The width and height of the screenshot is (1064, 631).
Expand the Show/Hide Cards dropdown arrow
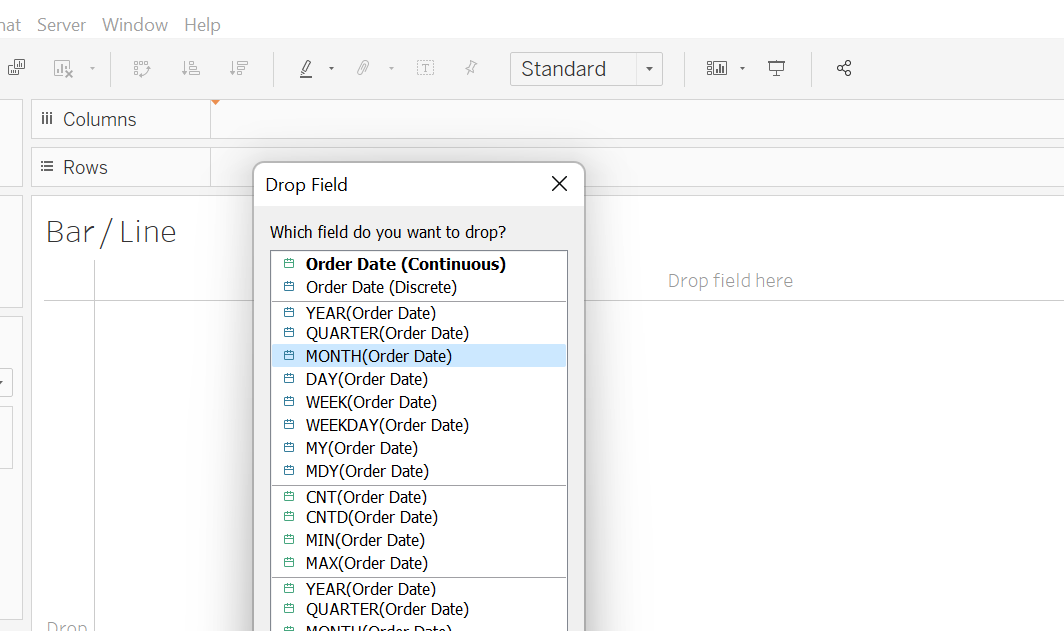click(742, 68)
